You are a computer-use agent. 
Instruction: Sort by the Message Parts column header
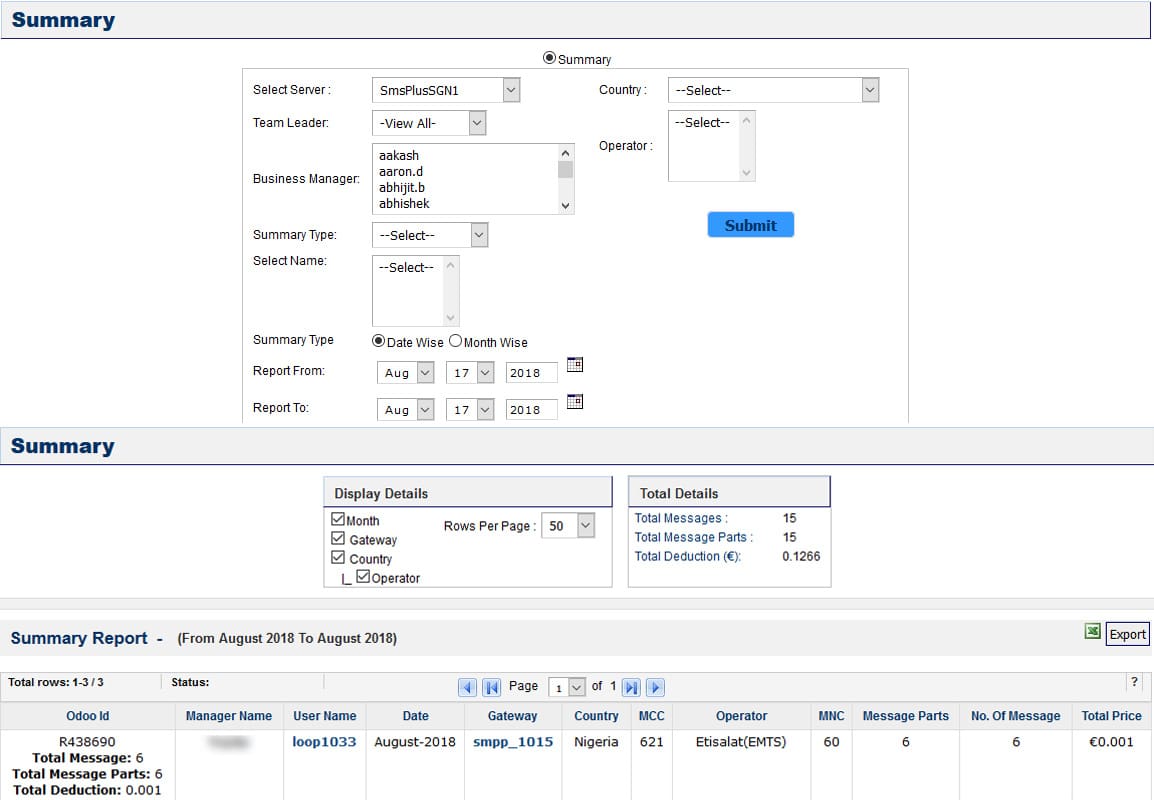pos(905,715)
